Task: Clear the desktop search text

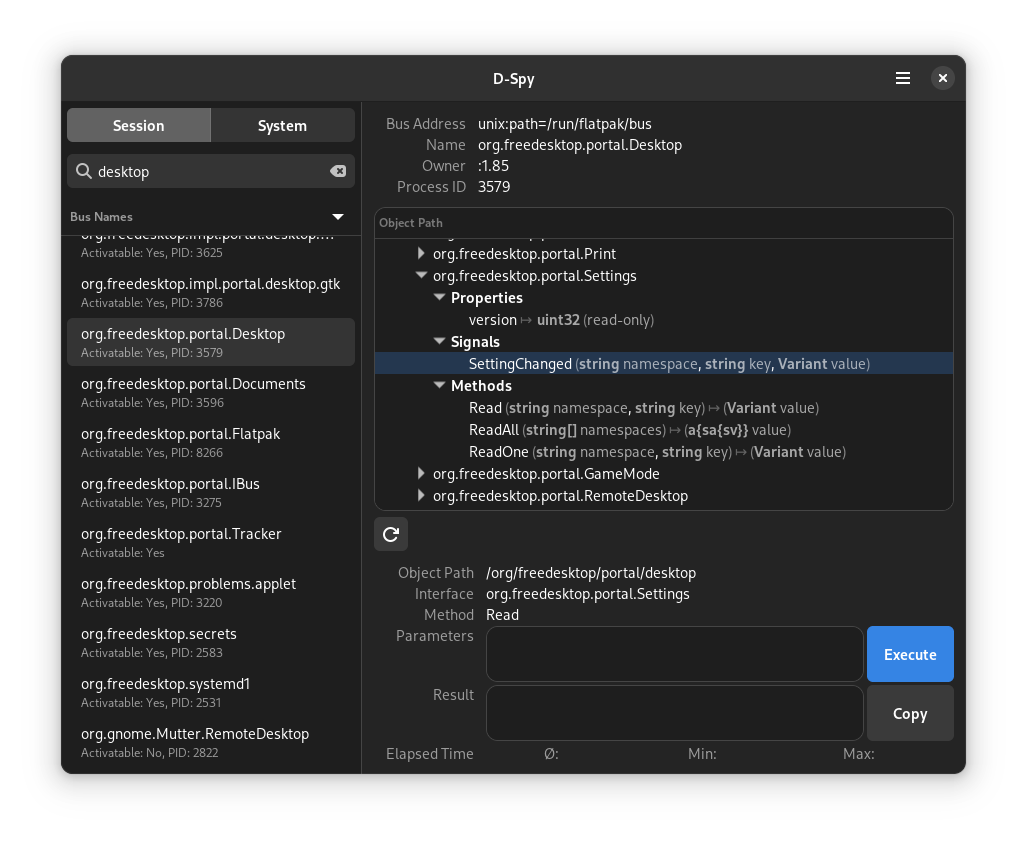Action: (x=338, y=171)
